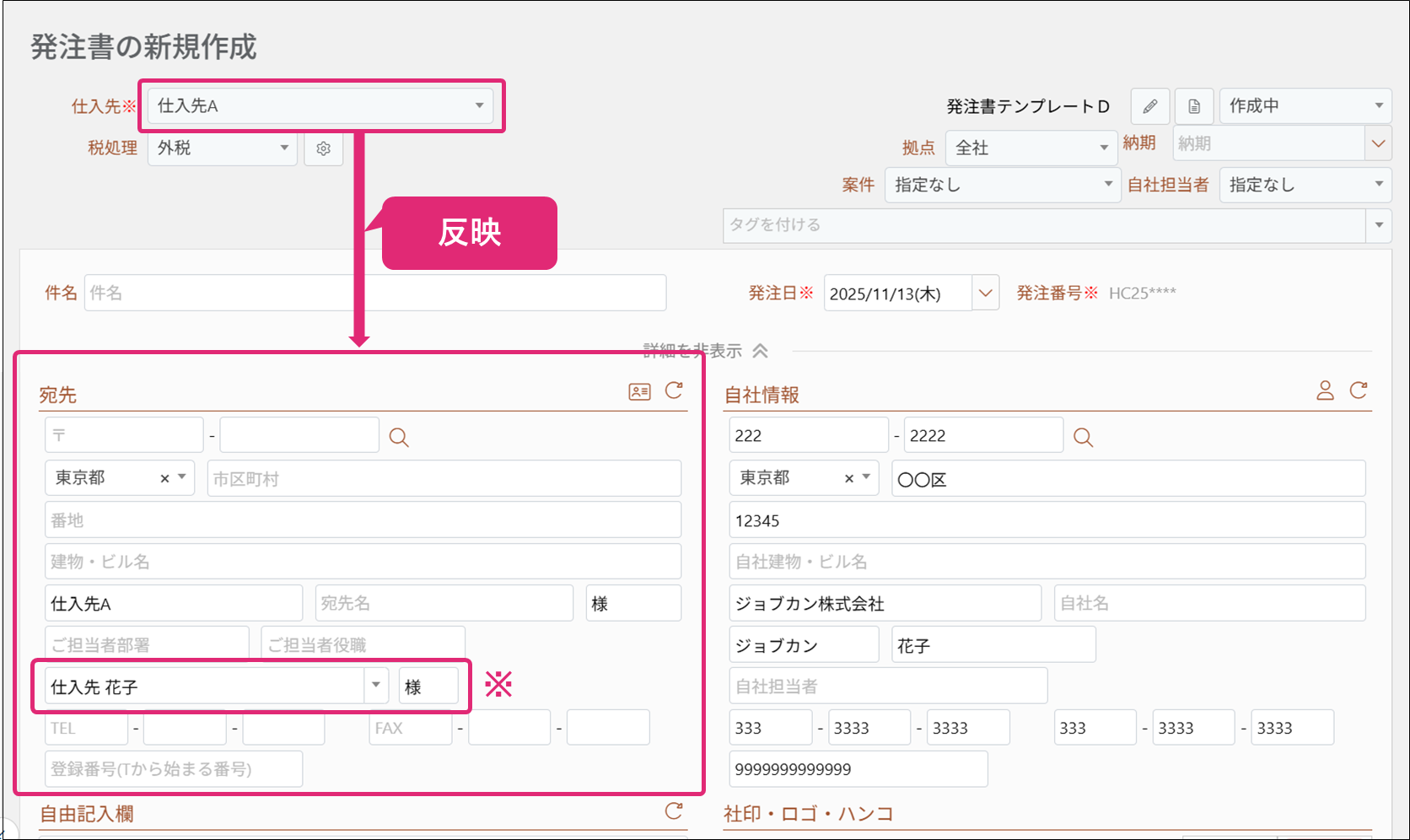Click the refresh icon in 宛先 section
Screen dimensions: 1410x840
pos(674,390)
